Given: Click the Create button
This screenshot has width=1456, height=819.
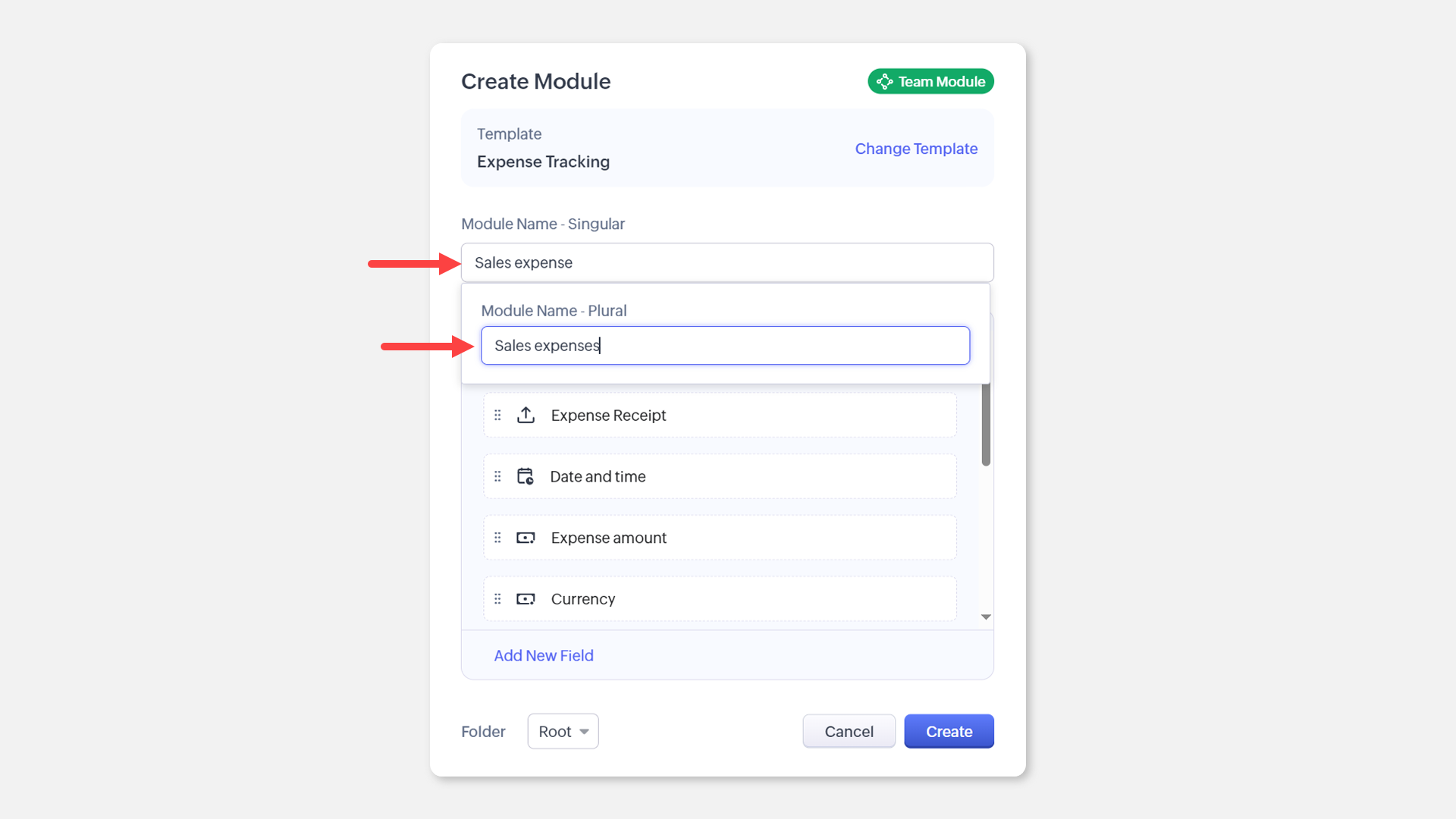Looking at the screenshot, I should click(x=949, y=731).
